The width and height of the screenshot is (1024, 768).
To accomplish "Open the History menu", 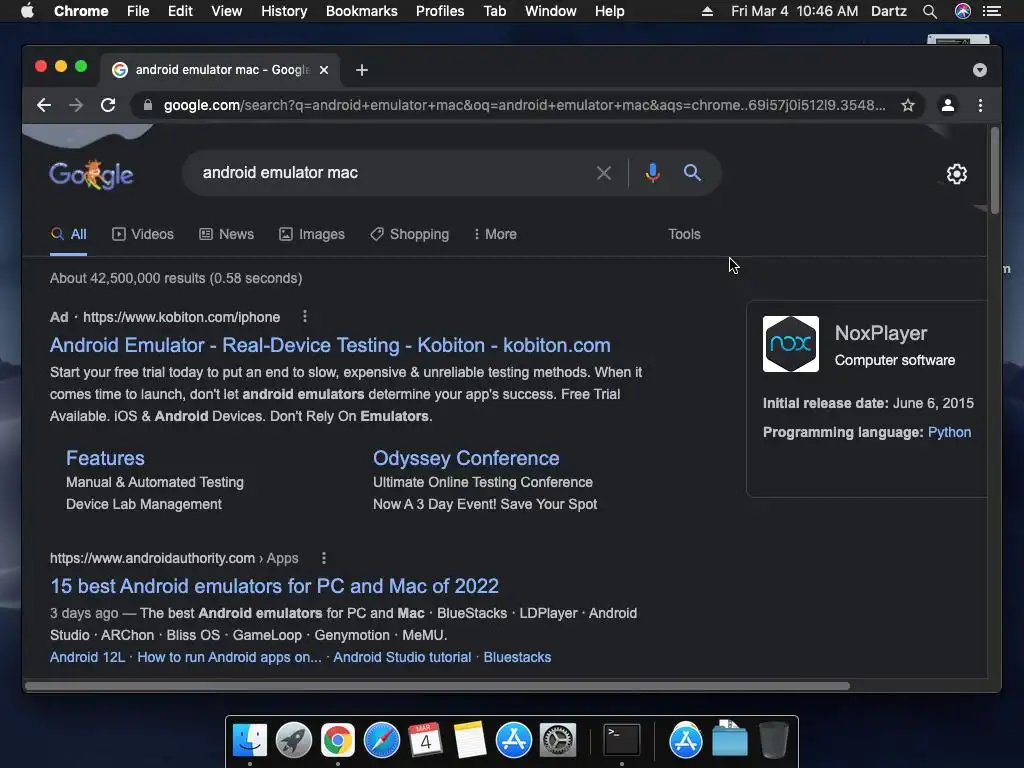I will tap(284, 11).
